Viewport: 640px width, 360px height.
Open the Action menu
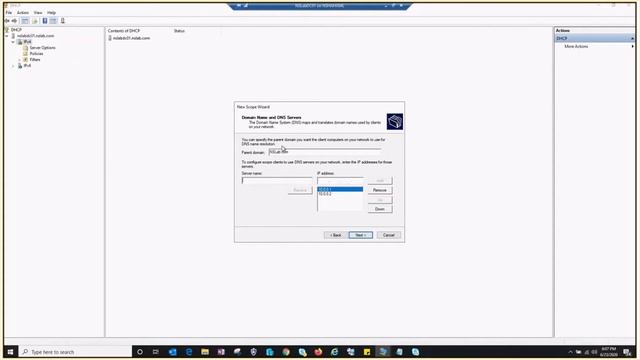(23, 13)
